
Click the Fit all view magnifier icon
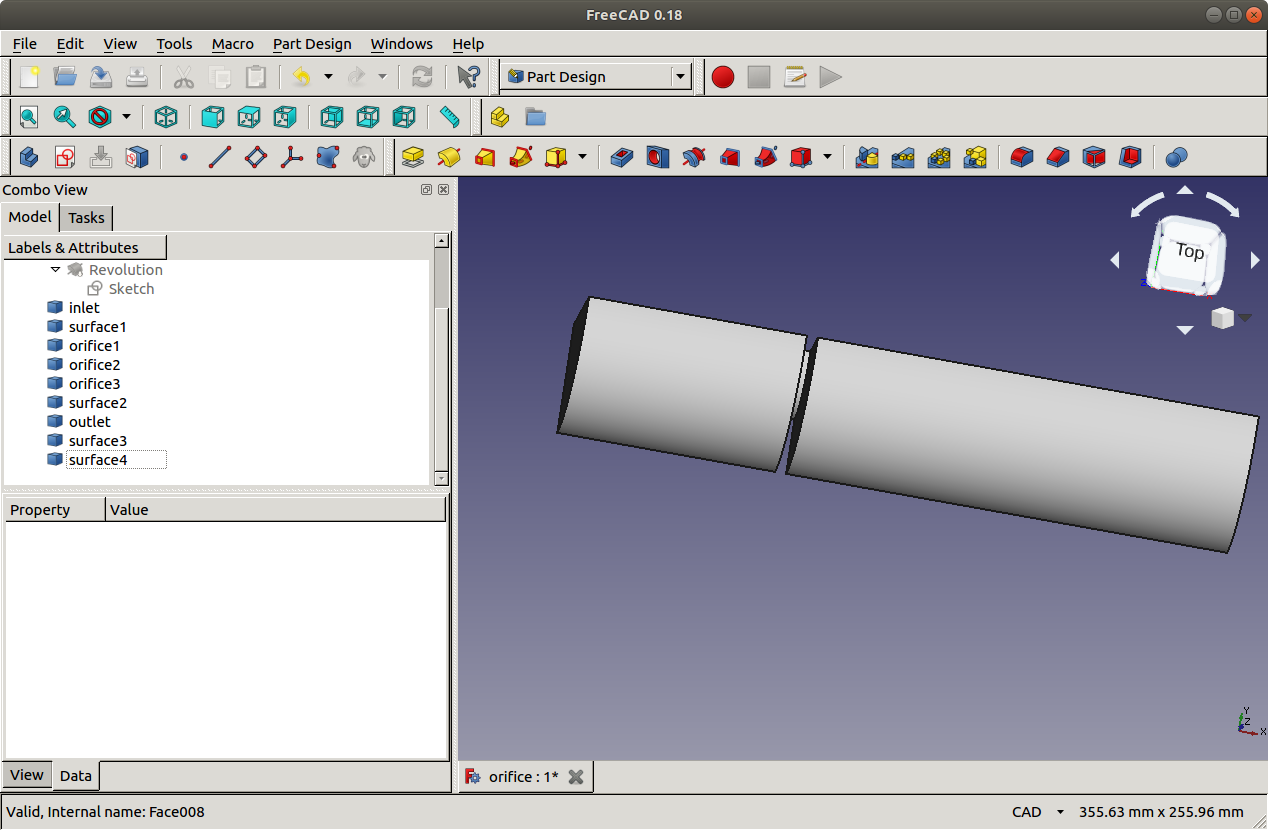coord(29,117)
